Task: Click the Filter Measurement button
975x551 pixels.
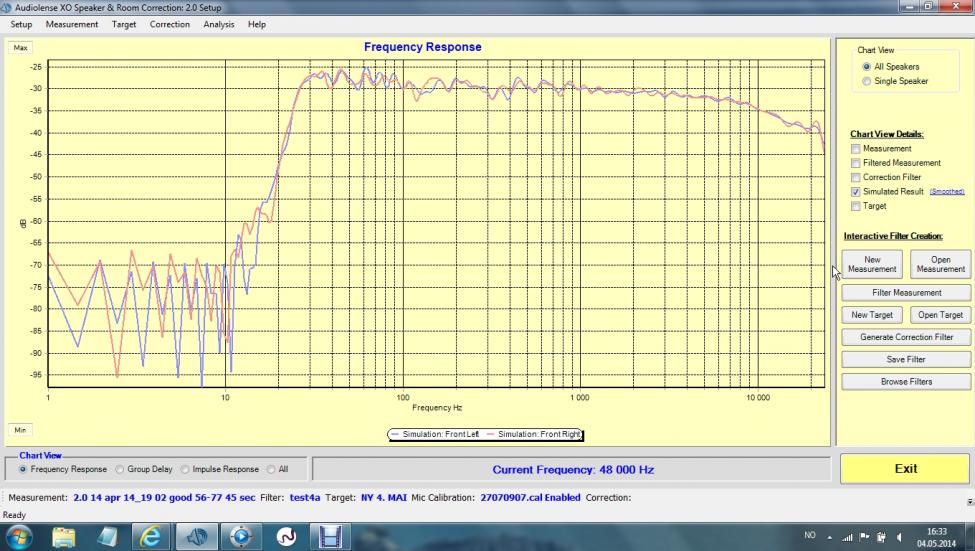Action: tap(906, 292)
